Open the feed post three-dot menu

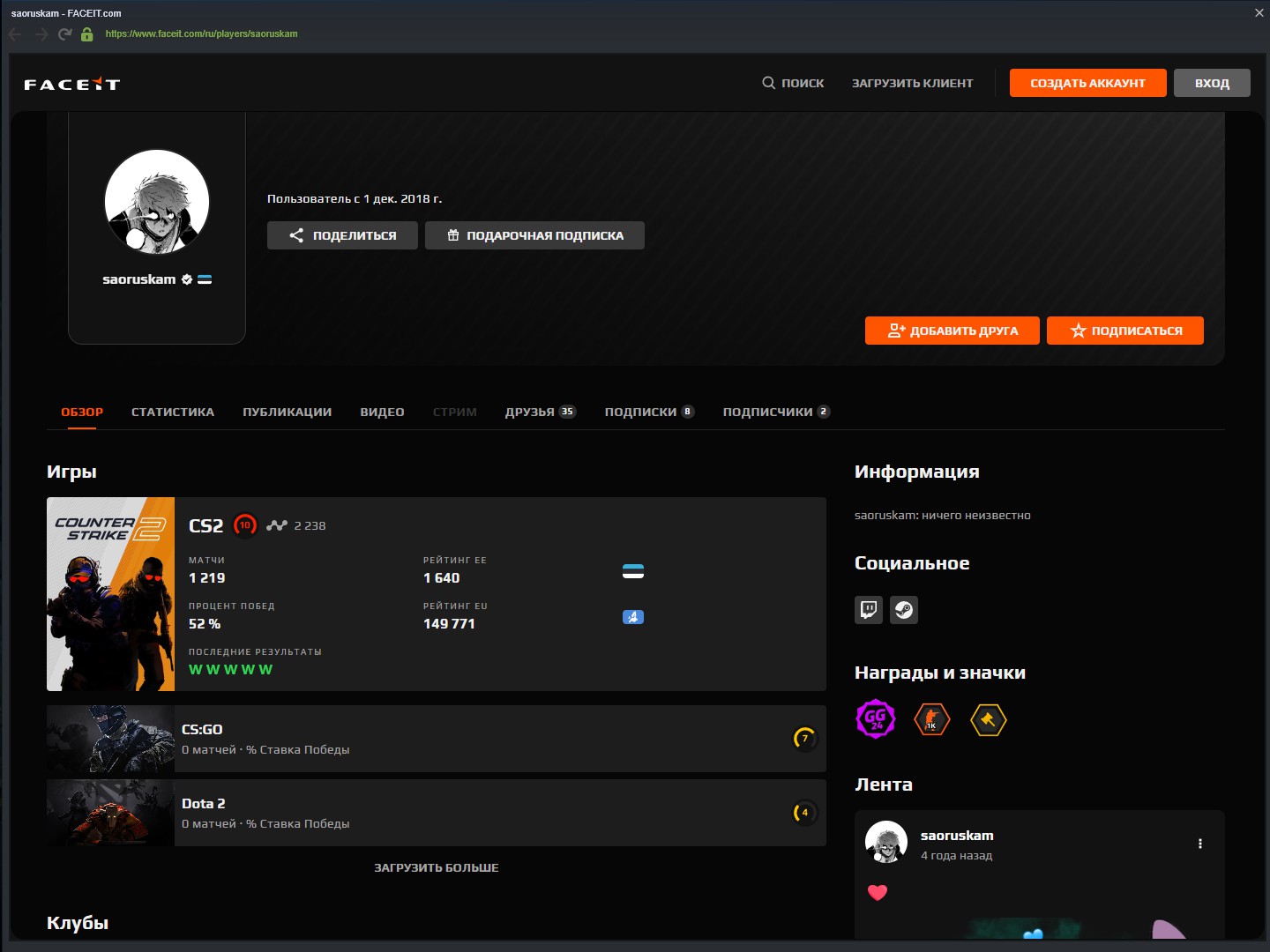tap(1200, 844)
